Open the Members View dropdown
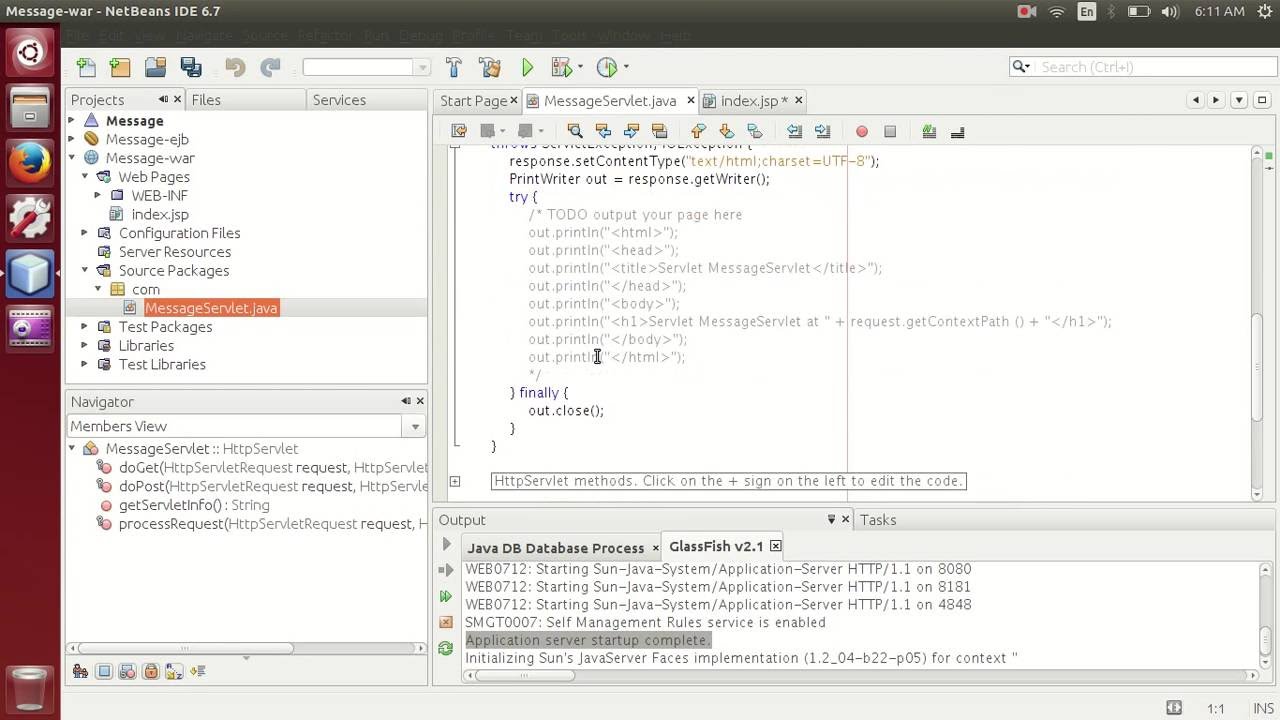The width and height of the screenshot is (1280, 720). (415, 427)
